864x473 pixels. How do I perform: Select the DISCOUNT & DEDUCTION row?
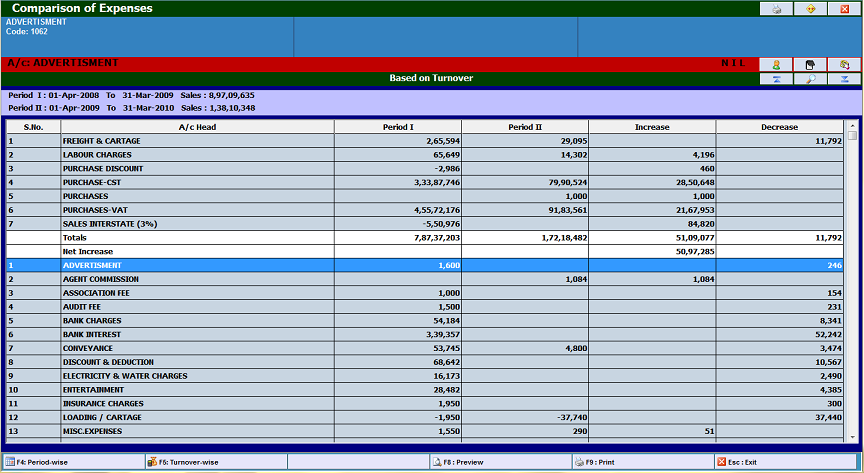click(425, 362)
